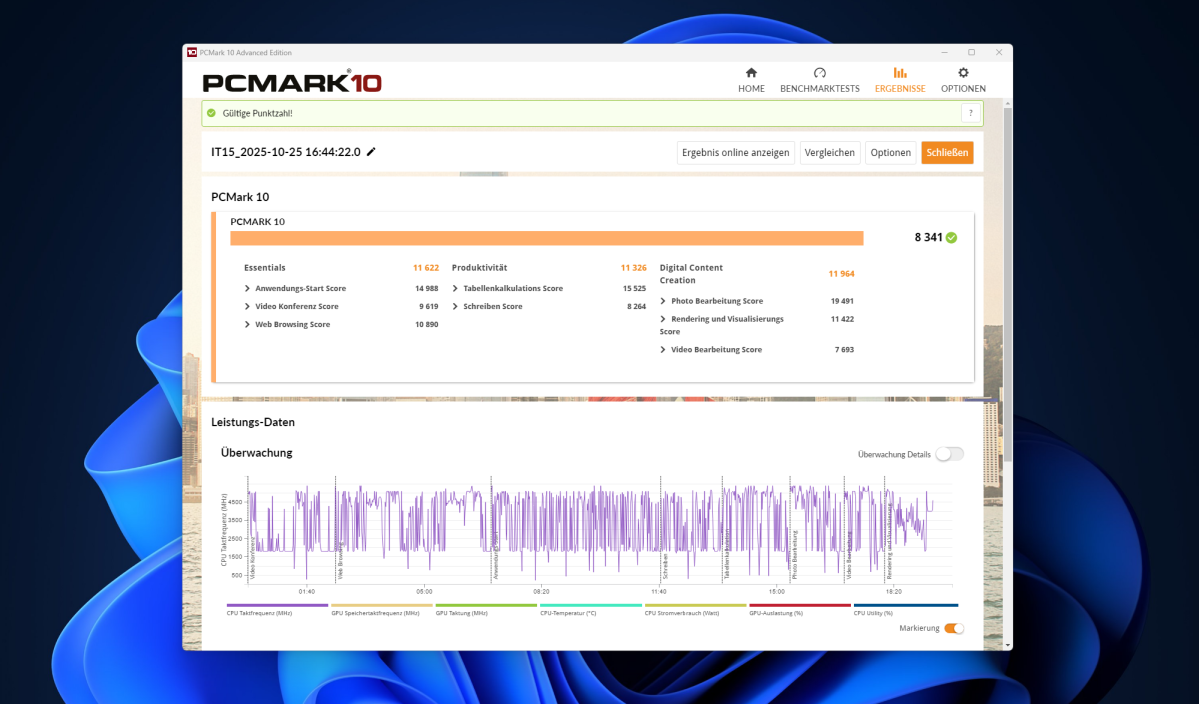Viewport: 1199px width, 704px height.
Task: Click the green checkmark next to score 8341
Action: click(950, 238)
